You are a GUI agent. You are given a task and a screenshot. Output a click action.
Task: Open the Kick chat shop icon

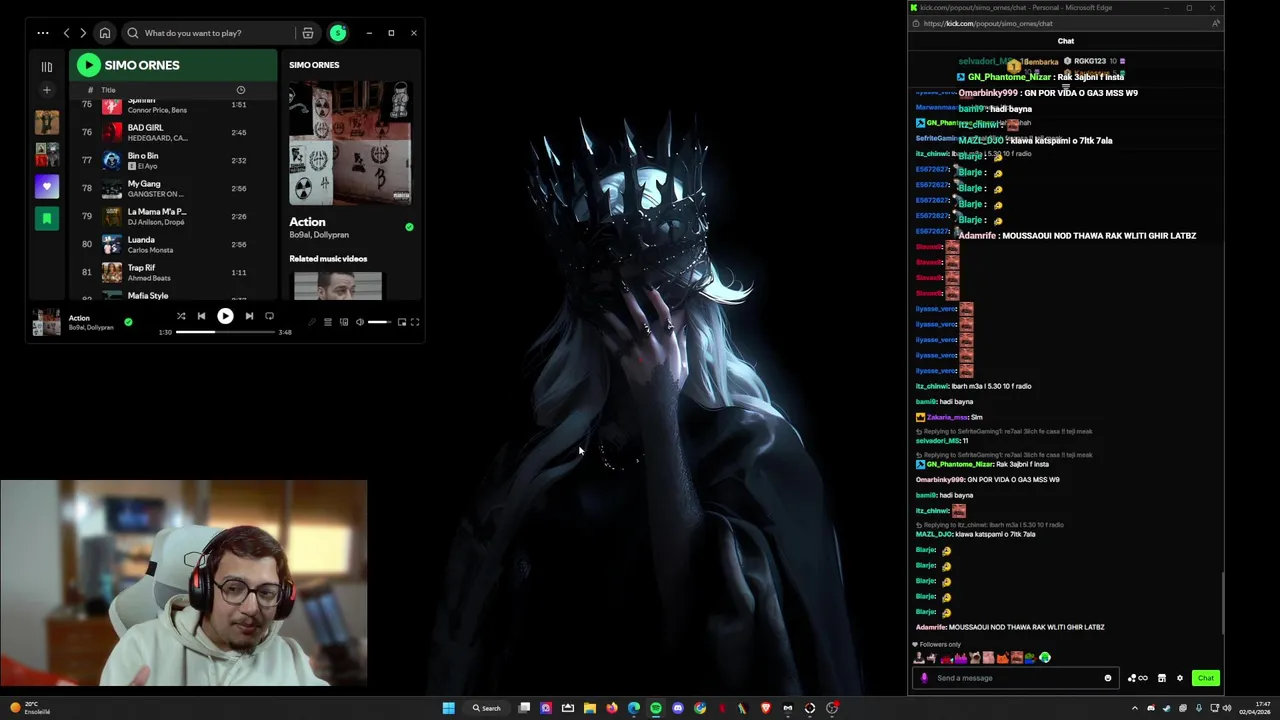(x=1162, y=678)
